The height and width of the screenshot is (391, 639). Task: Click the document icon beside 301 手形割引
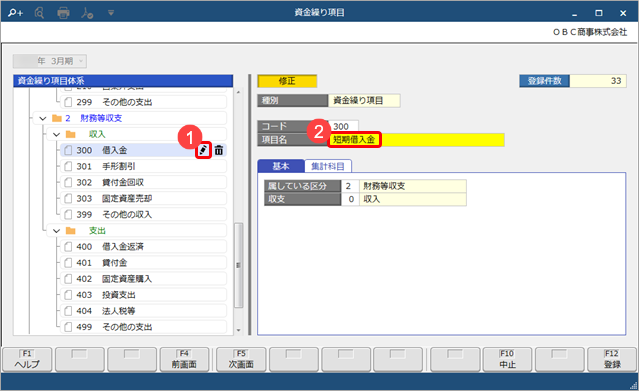pyautogui.click(x=68, y=166)
